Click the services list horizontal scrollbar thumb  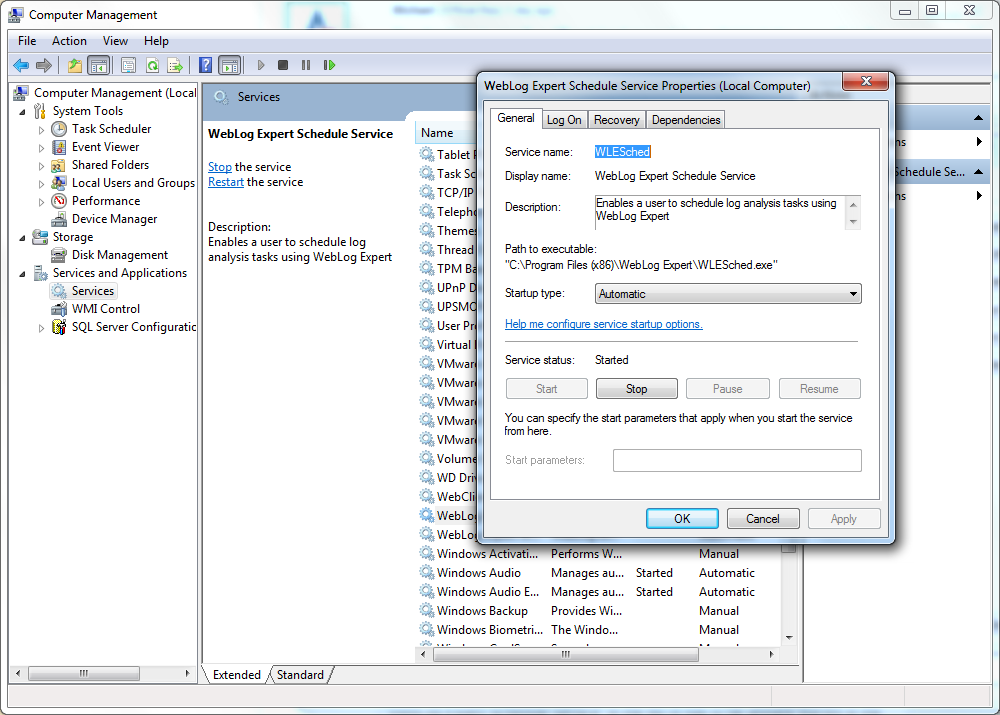tap(566, 654)
